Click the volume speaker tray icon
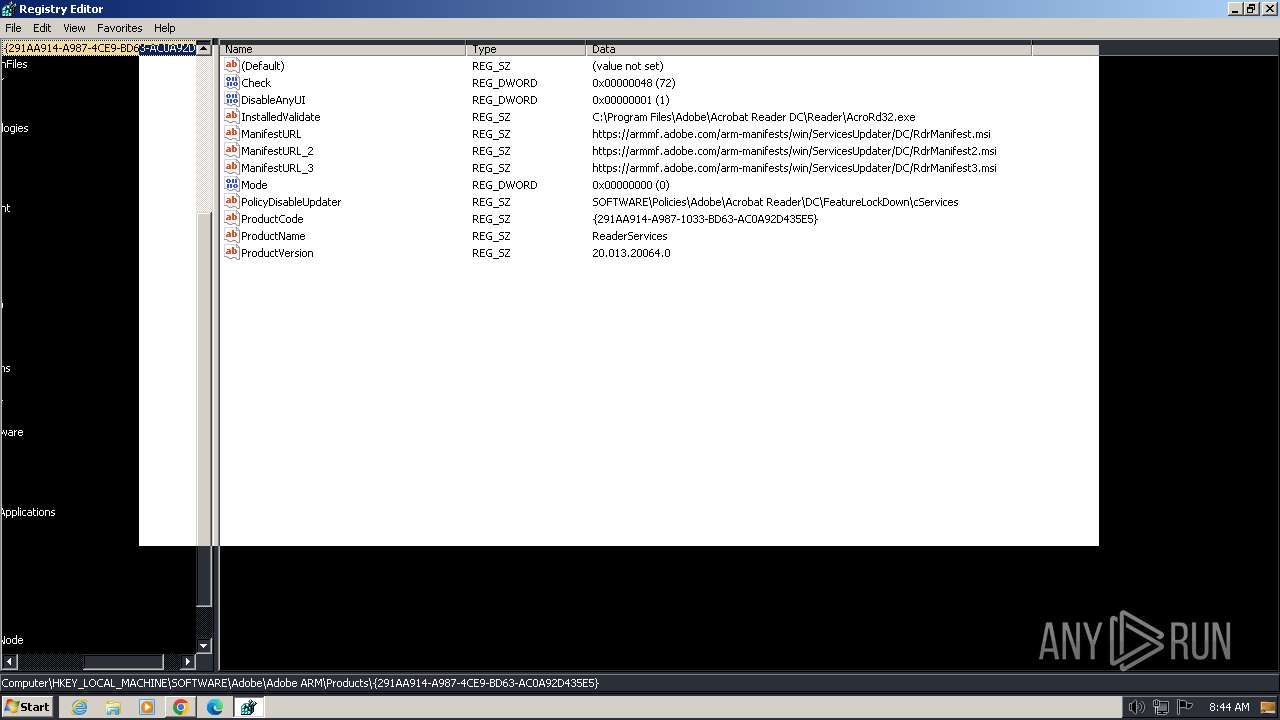 click(1137, 707)
